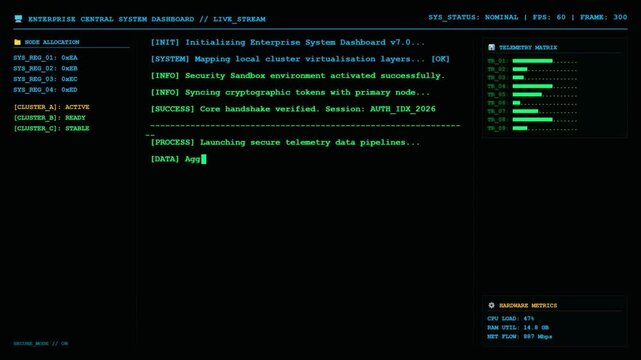Click the '[SYSTEM] Mapping local cluster' log line

pyautogui.click(x=300, y=59)
